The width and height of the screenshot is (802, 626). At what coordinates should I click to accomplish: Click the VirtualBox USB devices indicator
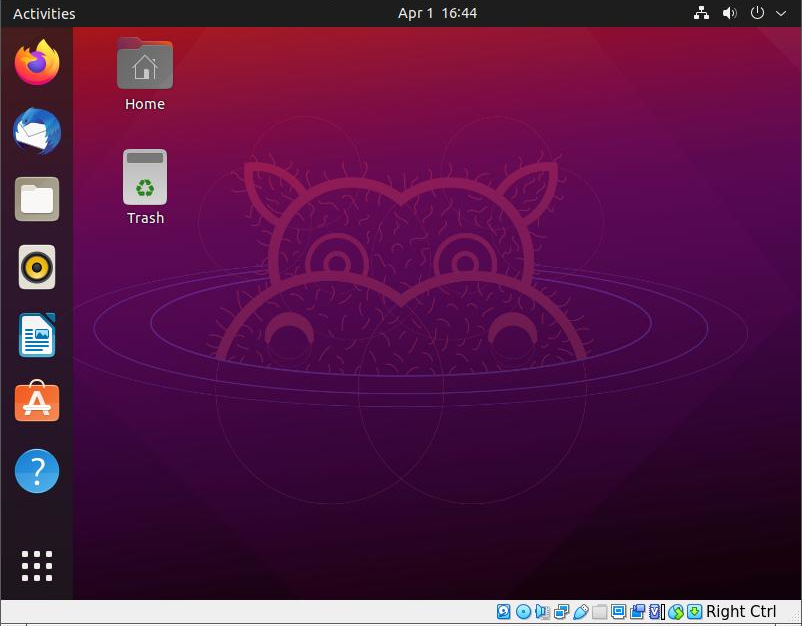(x=581, y=611)
